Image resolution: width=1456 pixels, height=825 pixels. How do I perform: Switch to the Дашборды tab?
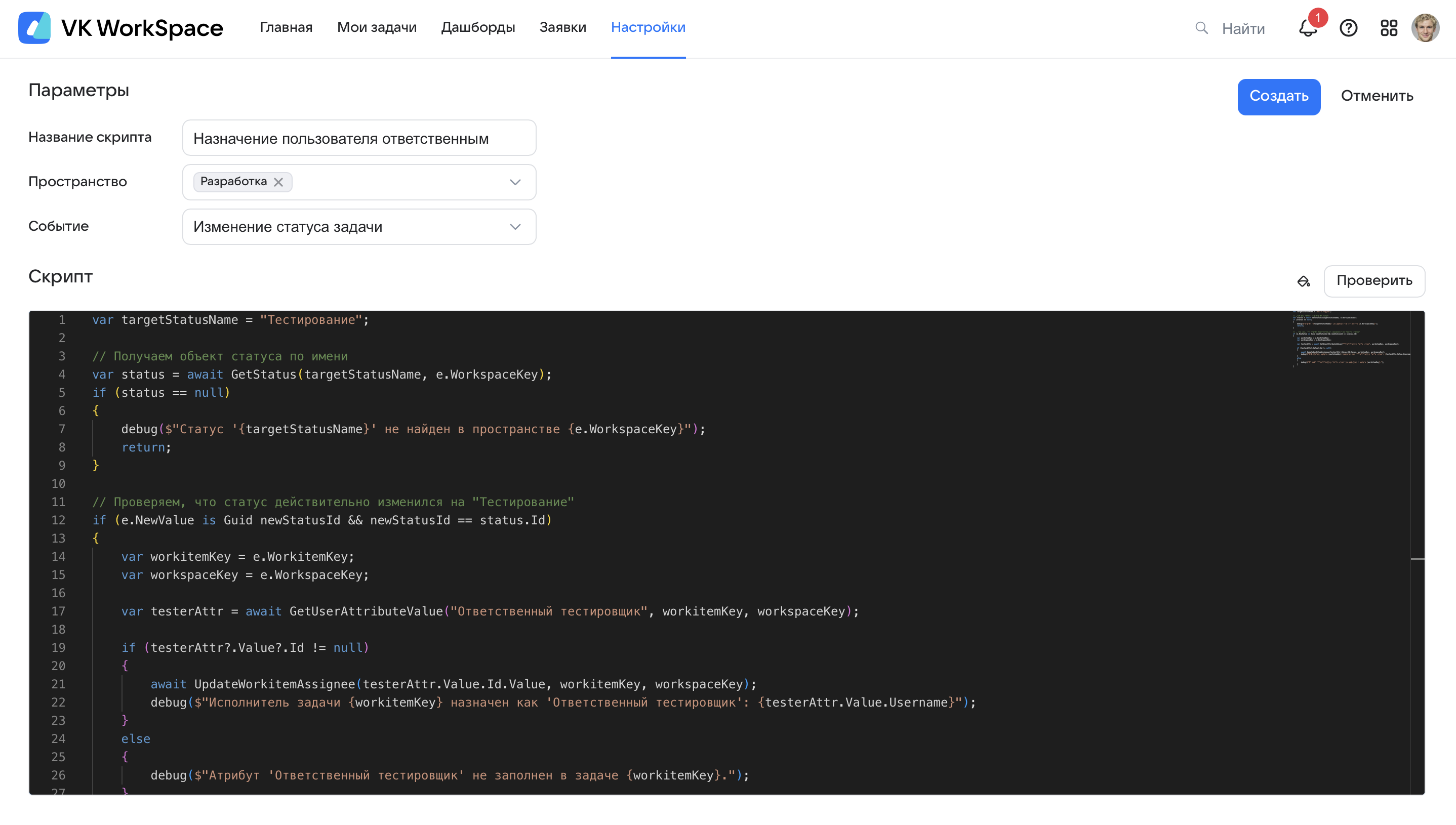pyautogui.click(x=478, y=27)
